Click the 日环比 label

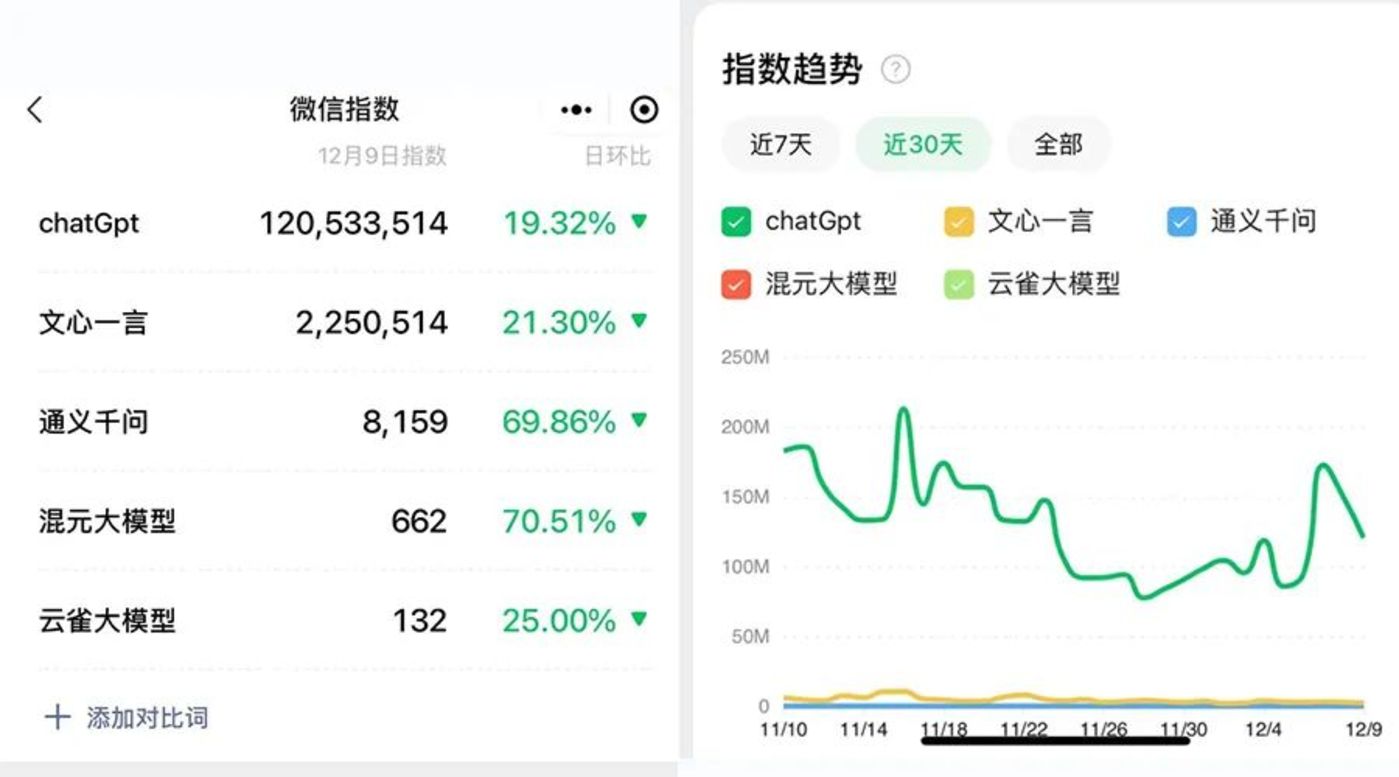pos(619,155)
